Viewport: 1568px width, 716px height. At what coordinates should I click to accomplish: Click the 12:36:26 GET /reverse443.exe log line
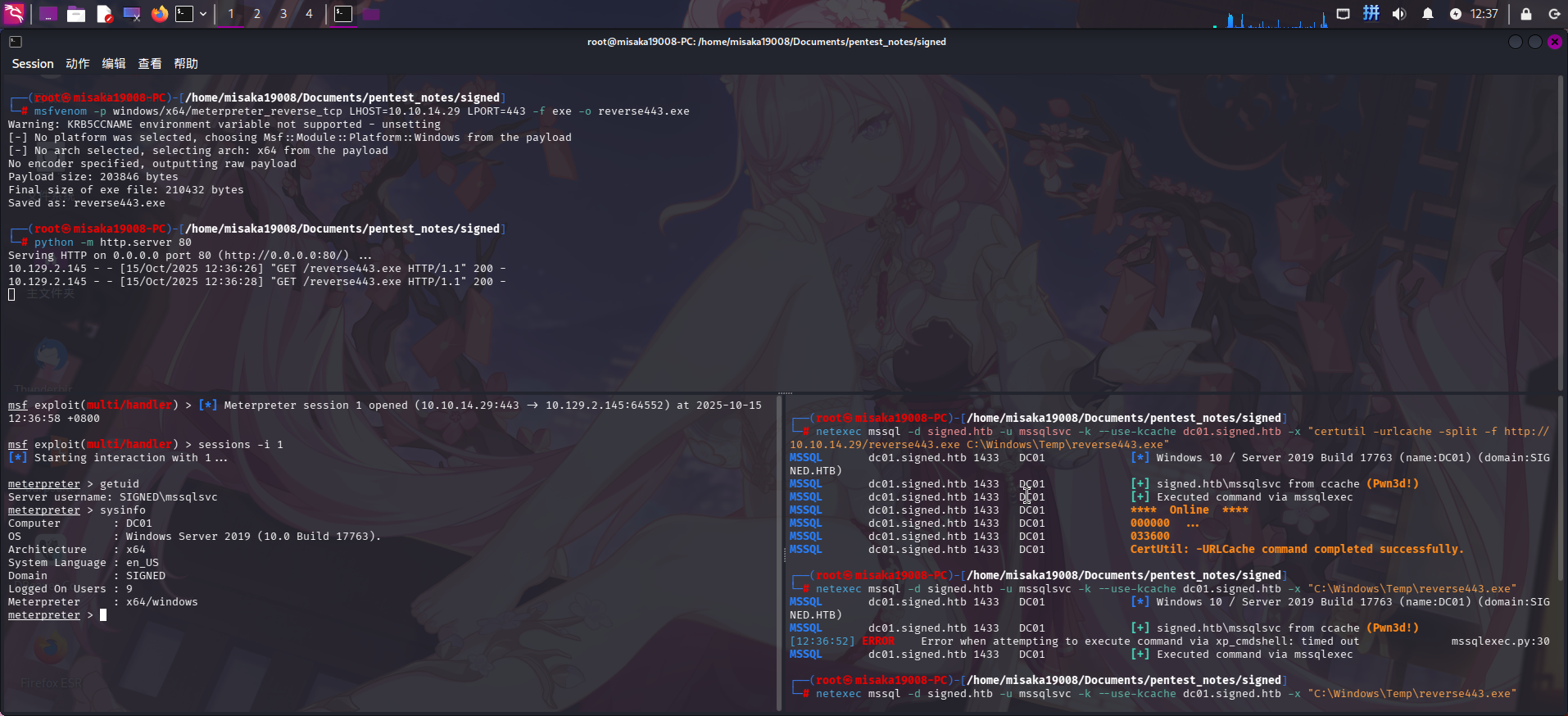click(256, 269)
